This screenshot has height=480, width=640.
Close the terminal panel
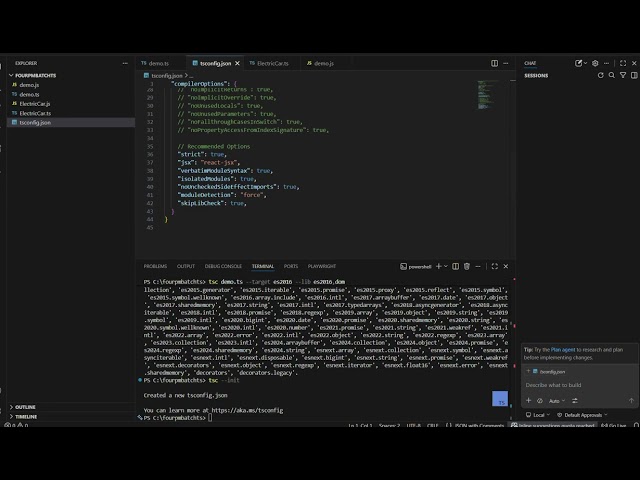(506, 266)
